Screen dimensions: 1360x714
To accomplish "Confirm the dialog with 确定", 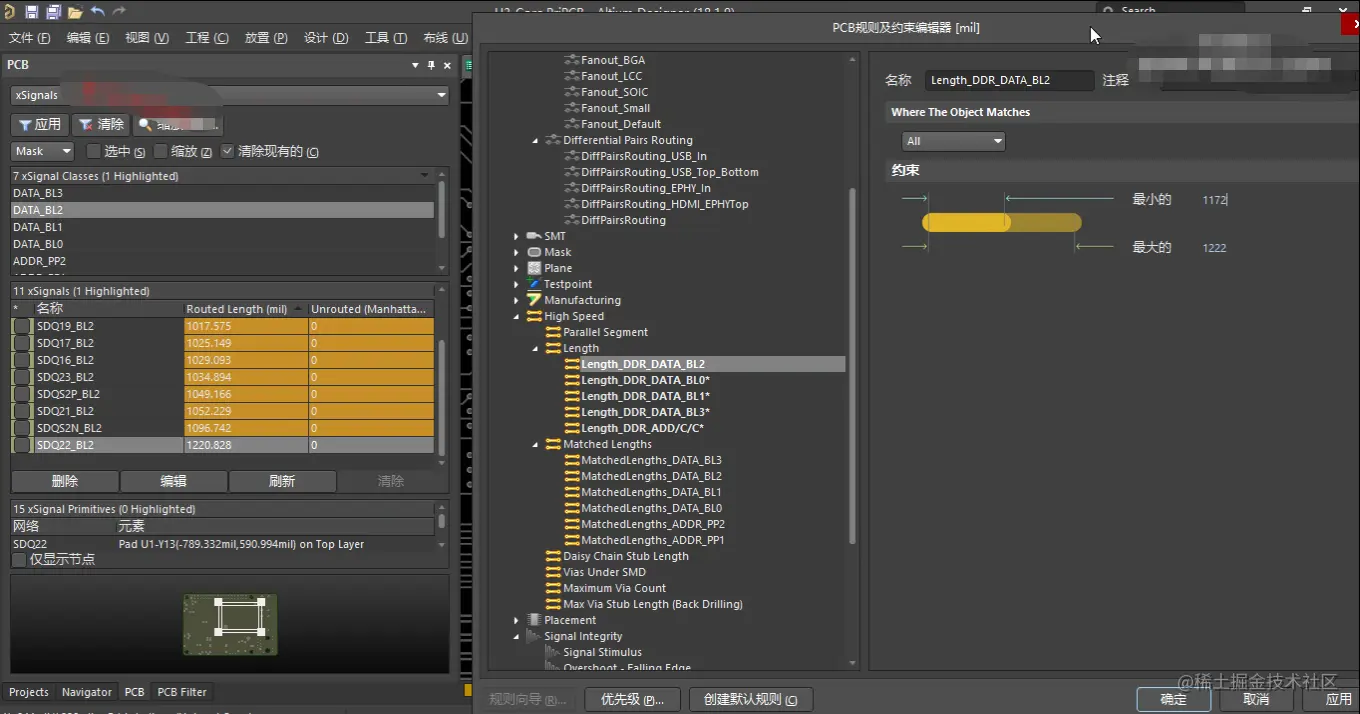I will coord(1173,699).
